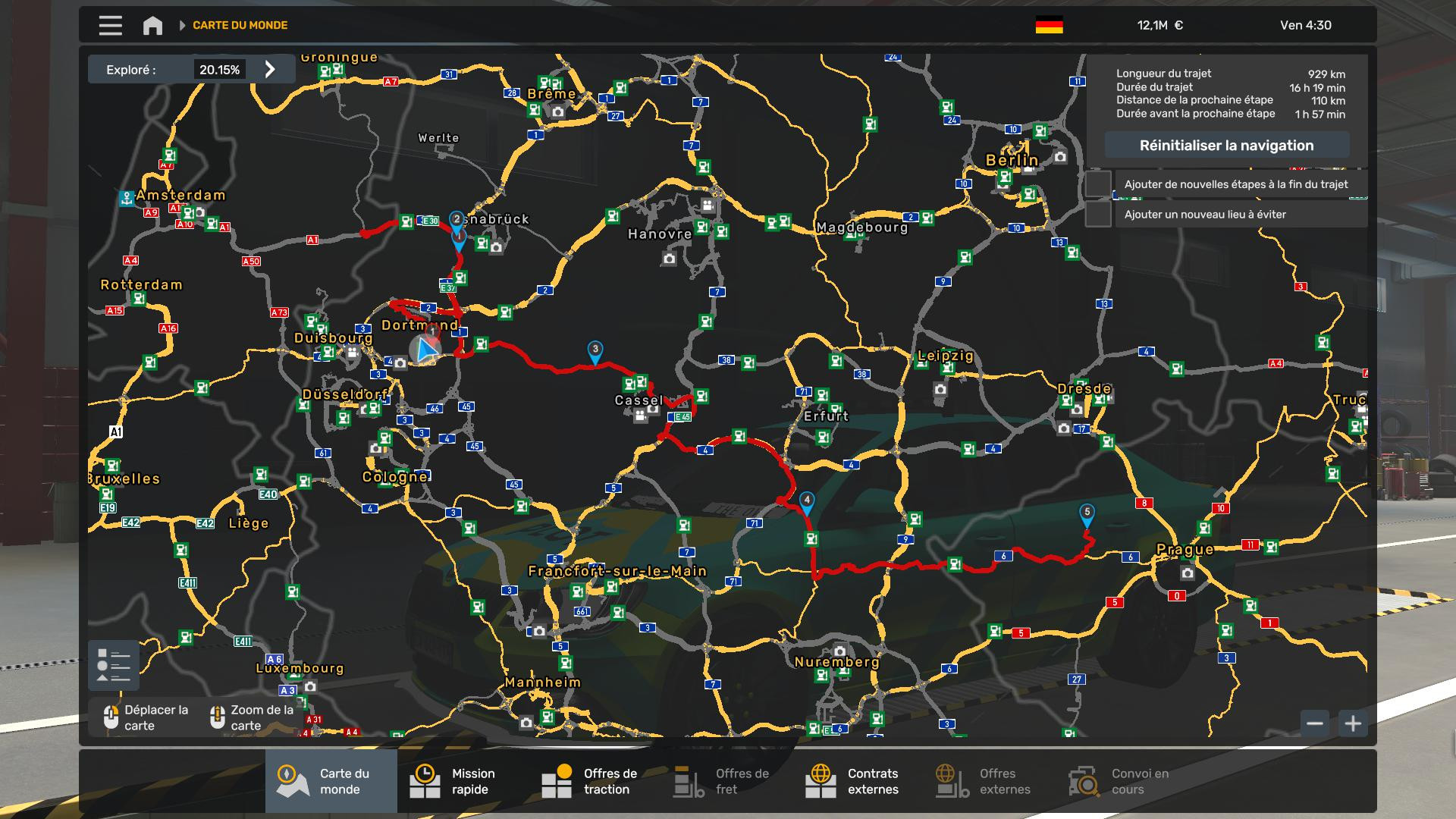Click the Amsterdam port anchor icon
Screen dimensions: 1456x819
click(x=127, y=199)
